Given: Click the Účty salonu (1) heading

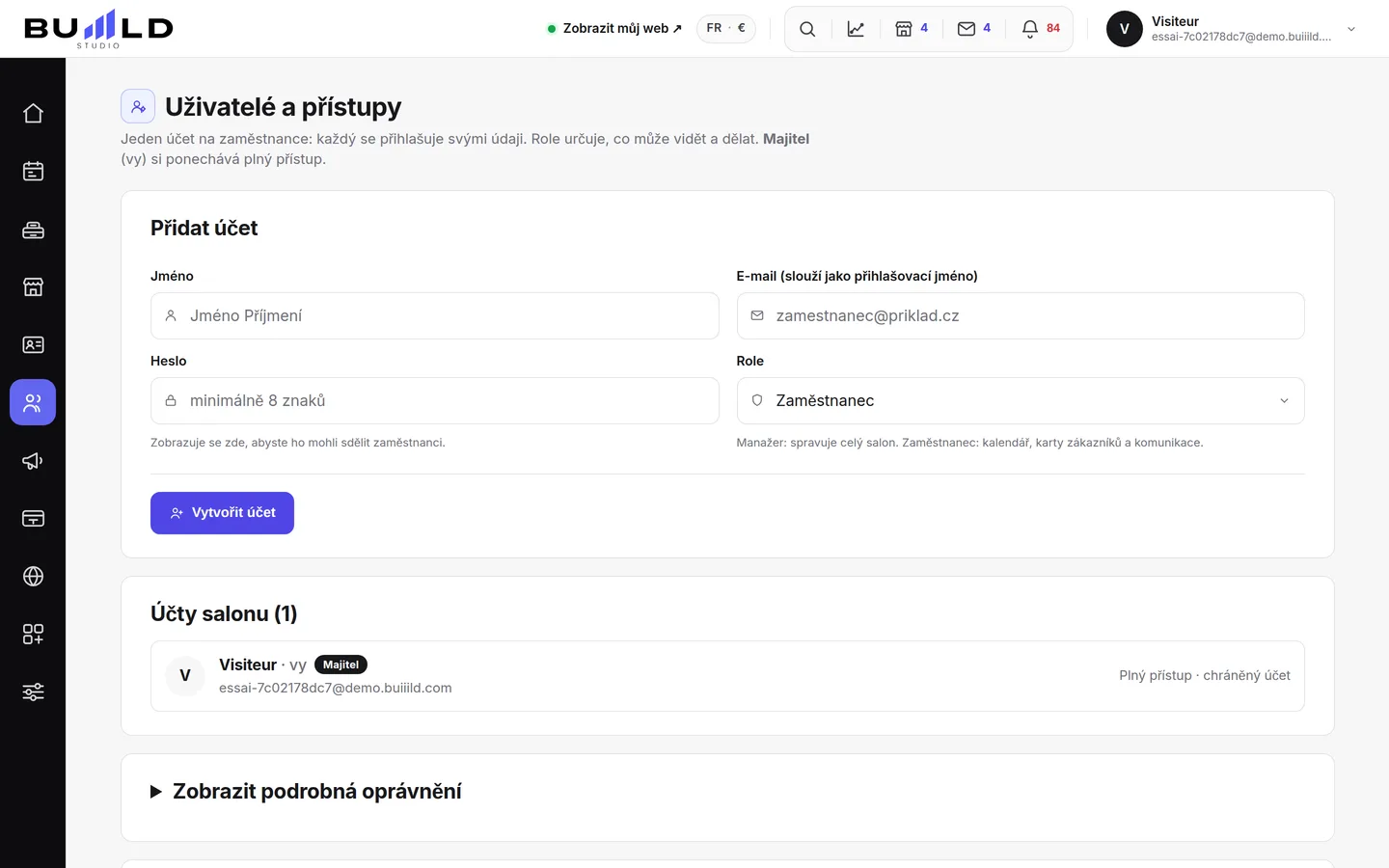Looking at the screenshot, I should pyautogui.click(x=224, y=613).
